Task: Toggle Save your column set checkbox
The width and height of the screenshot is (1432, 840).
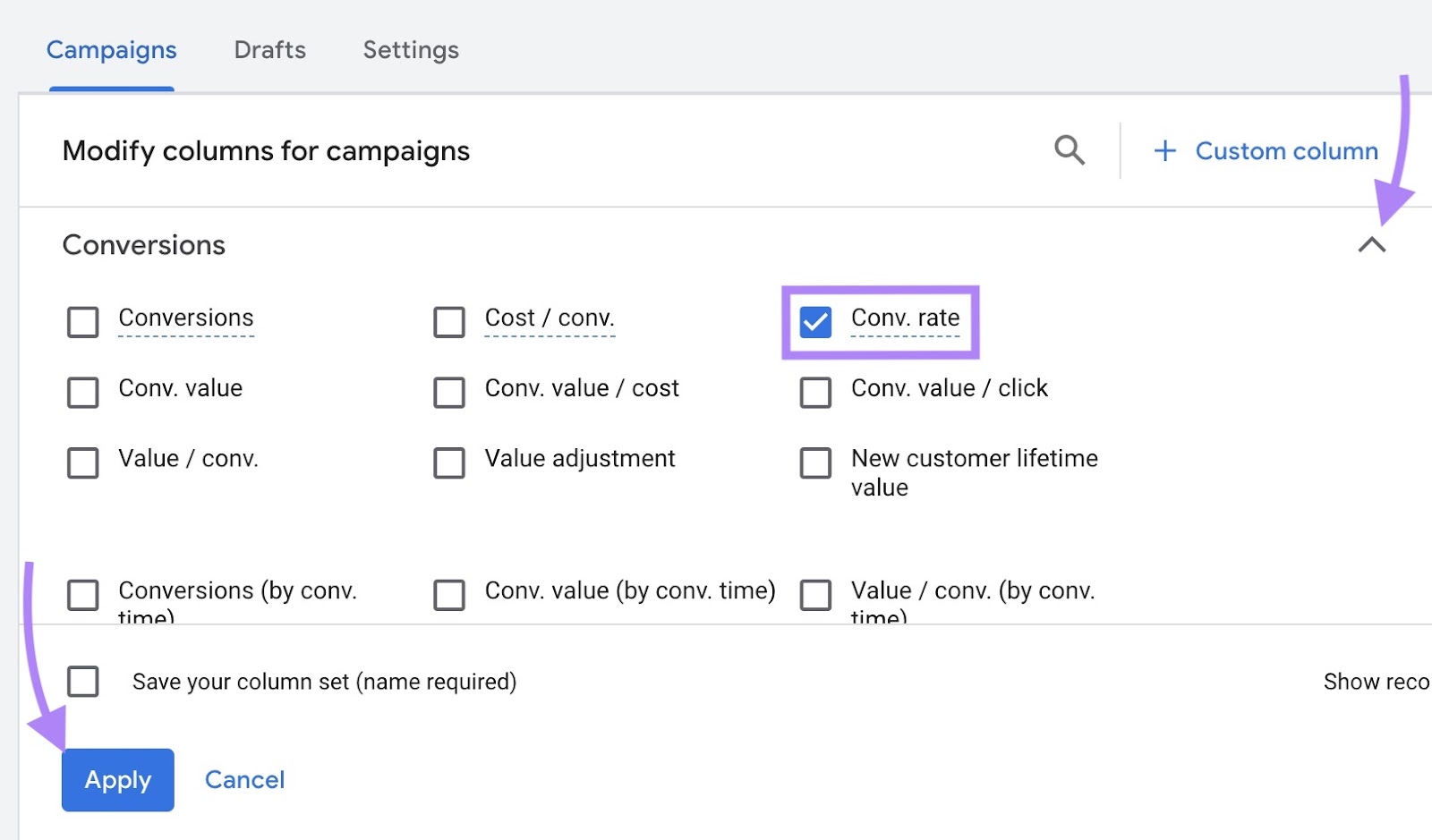Action: [81, 682]
